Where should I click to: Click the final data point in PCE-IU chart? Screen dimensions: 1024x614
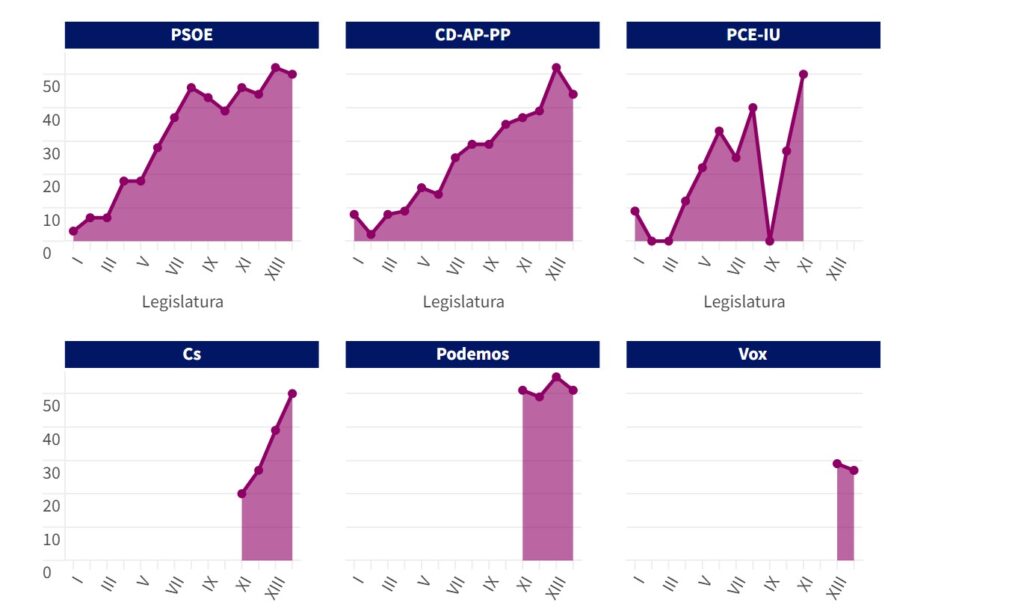tap(803, 74)
